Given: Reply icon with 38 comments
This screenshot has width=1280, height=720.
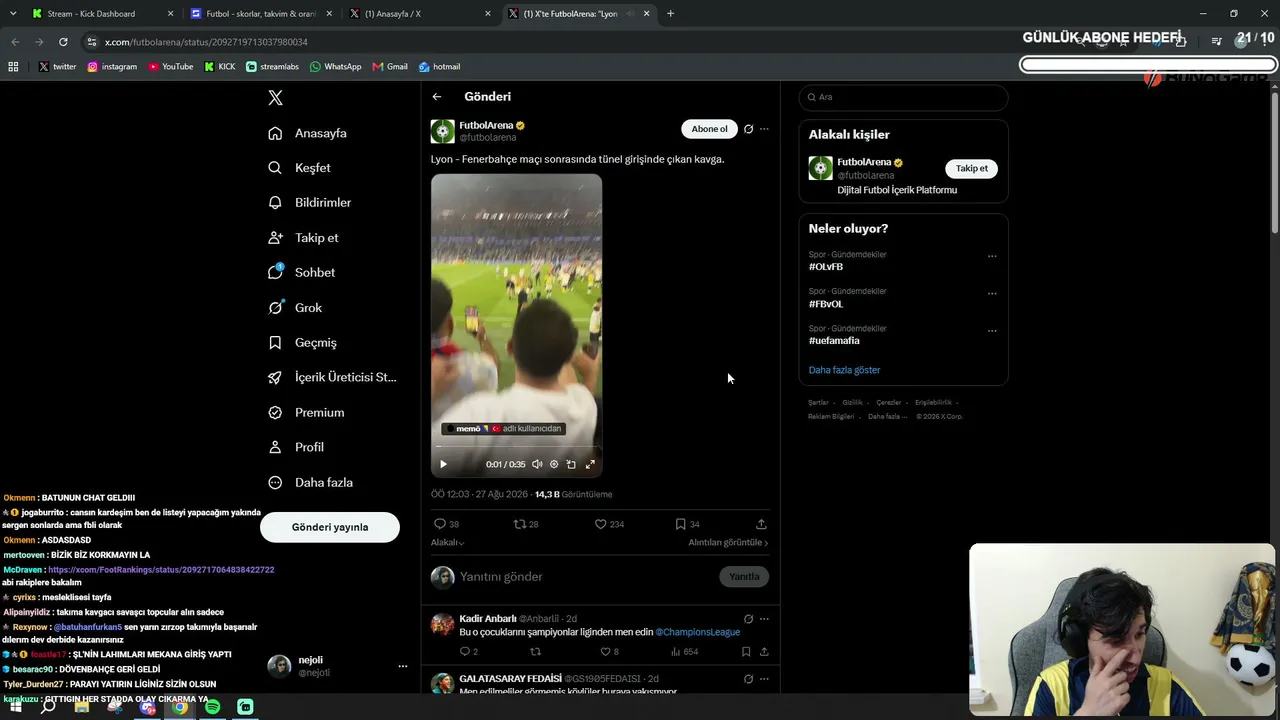Looking at the screenshot, I should pos(440,524).
